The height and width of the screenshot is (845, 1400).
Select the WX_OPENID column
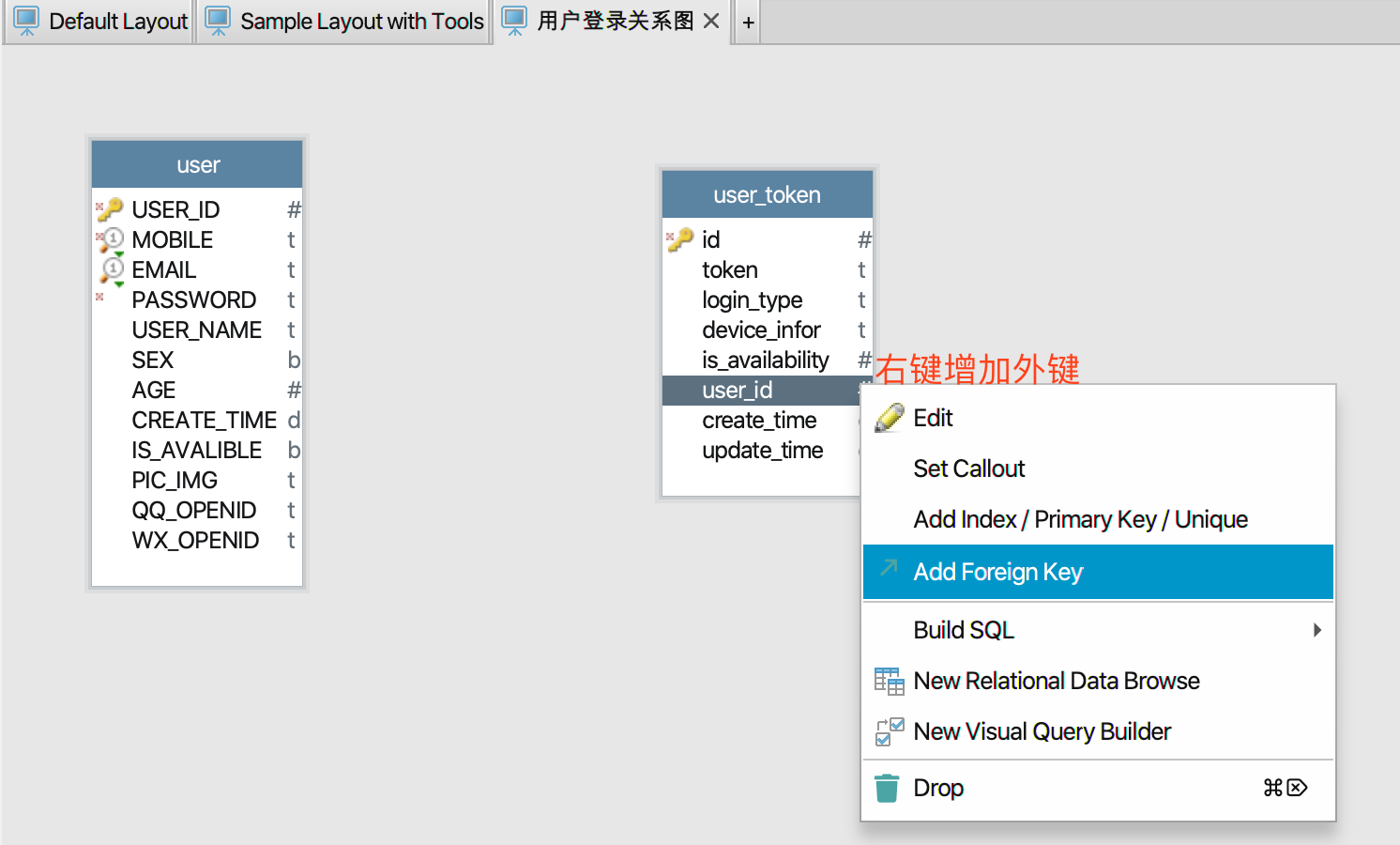[197, 540]
